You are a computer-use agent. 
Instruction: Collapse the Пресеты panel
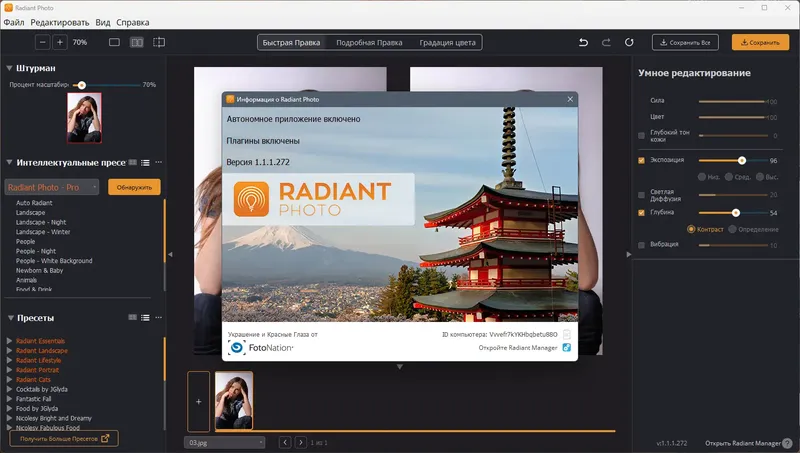(10, 317)
